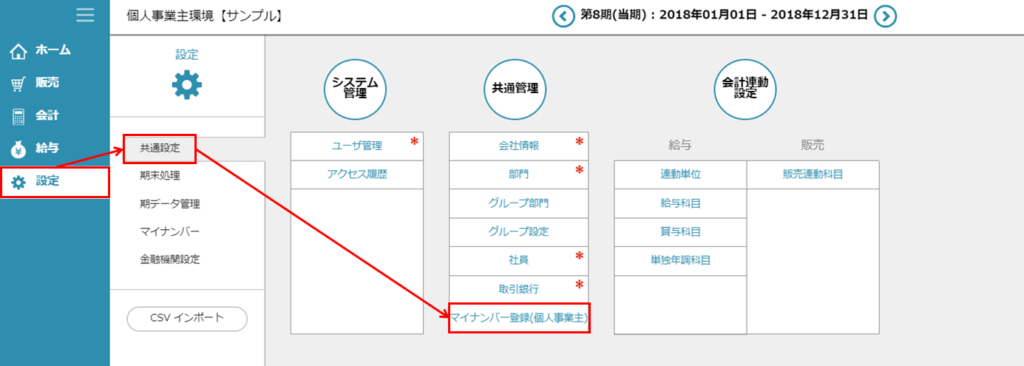
Task: Click the large gear icon under 設定
Action: (187, 85)
